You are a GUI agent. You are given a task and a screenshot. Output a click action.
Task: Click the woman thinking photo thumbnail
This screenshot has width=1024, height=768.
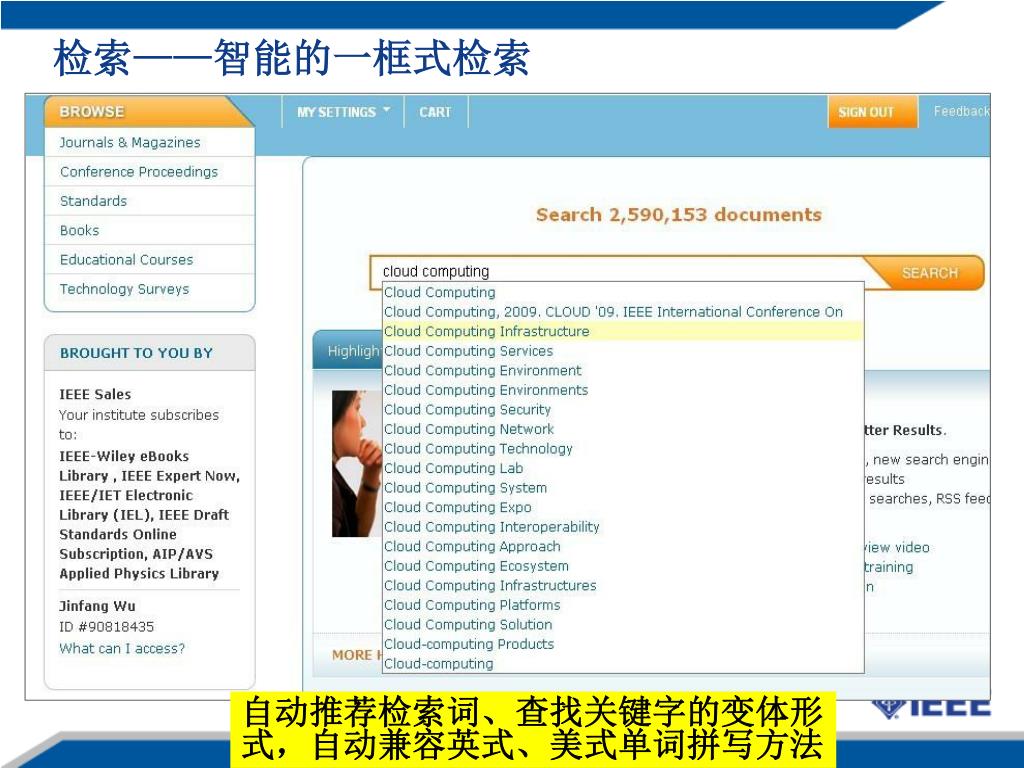tap(357, 464)
